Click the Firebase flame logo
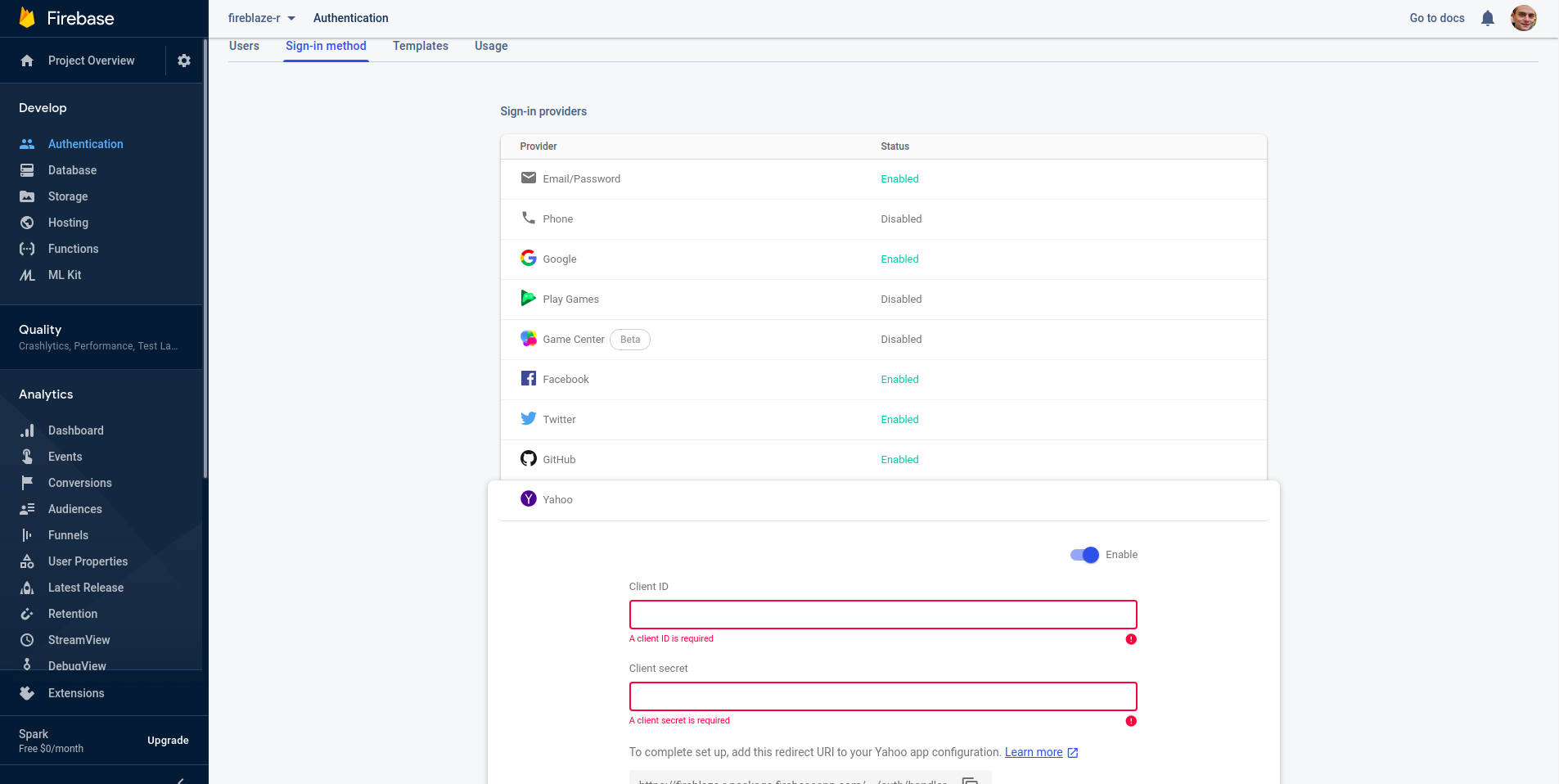The image size is (1559, 784). click(27, 18)
